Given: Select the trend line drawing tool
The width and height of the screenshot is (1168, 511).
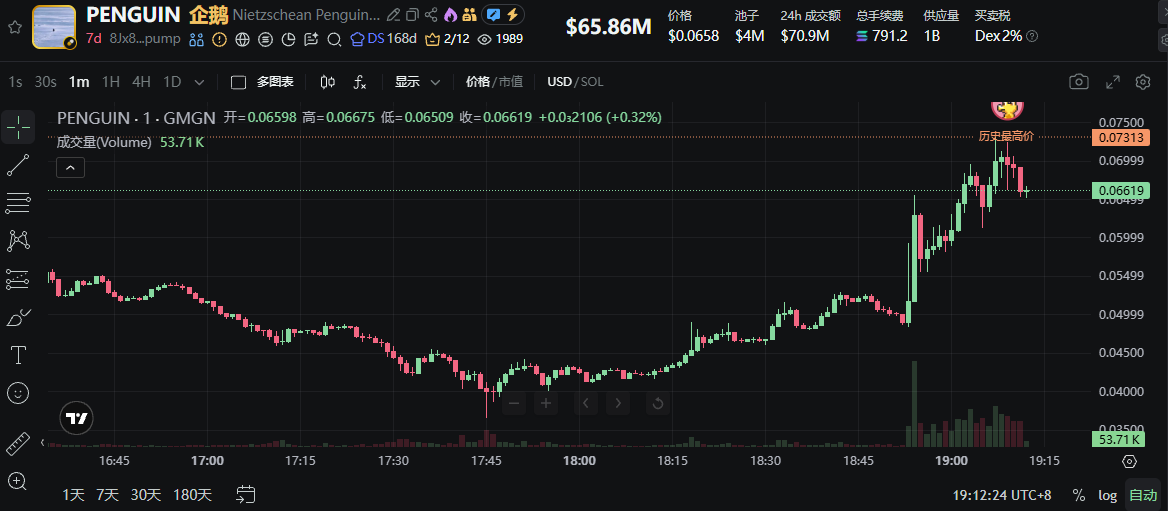Looking at the screenshot, I should [18, 165].
